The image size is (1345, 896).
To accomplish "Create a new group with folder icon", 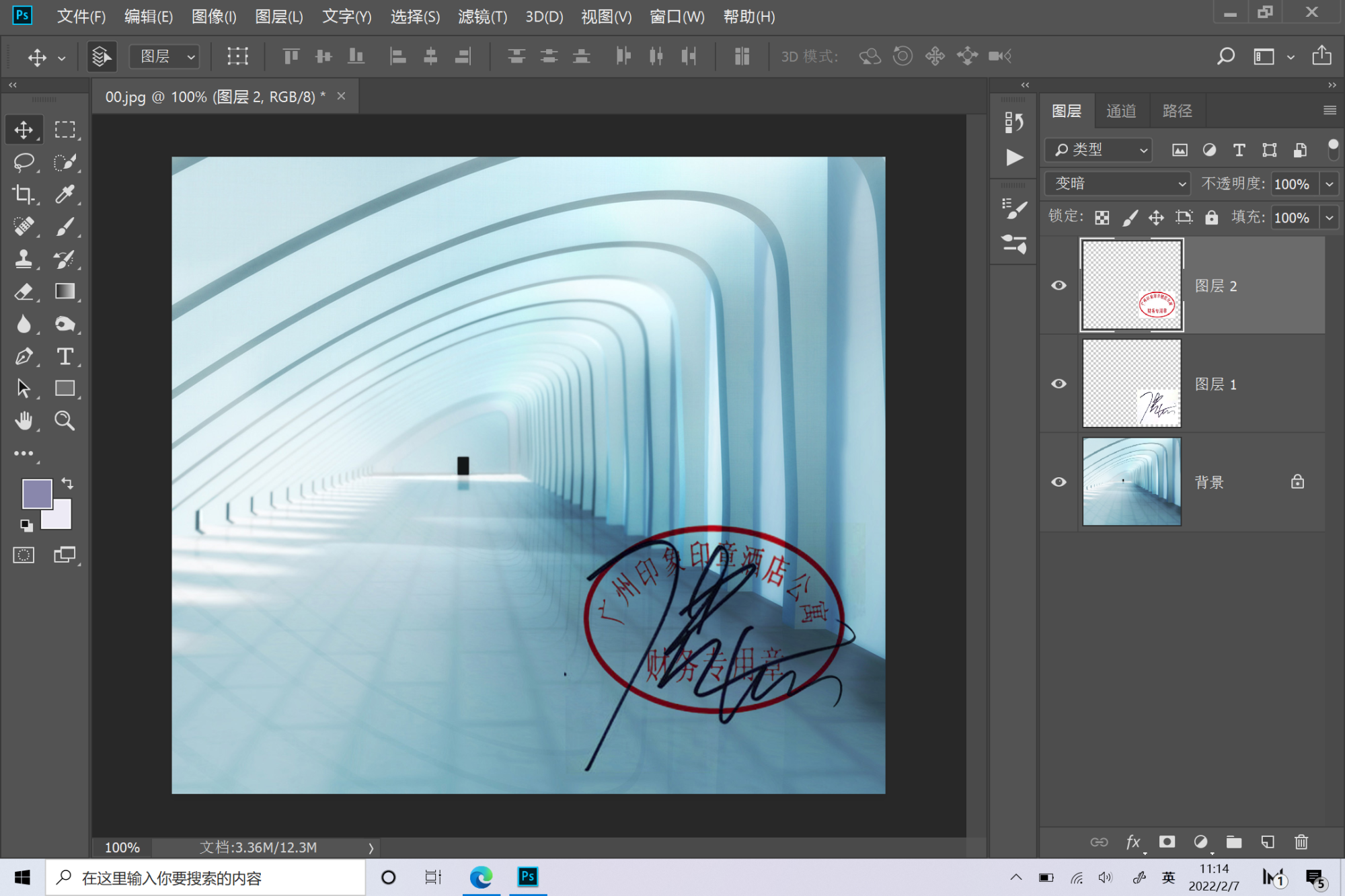I will pos(1234,842).
